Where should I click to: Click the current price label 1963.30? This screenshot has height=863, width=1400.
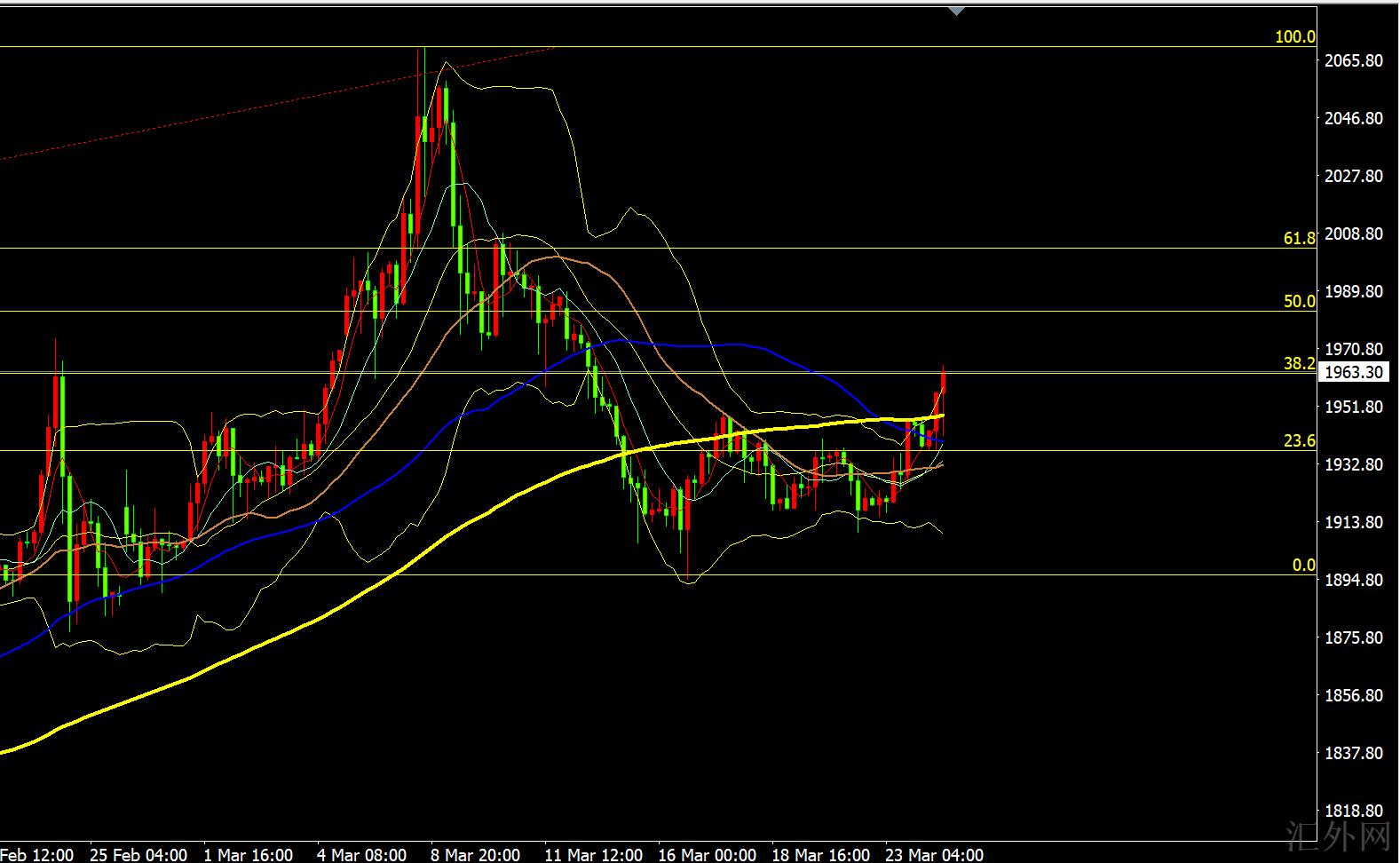click(1353, 372)
